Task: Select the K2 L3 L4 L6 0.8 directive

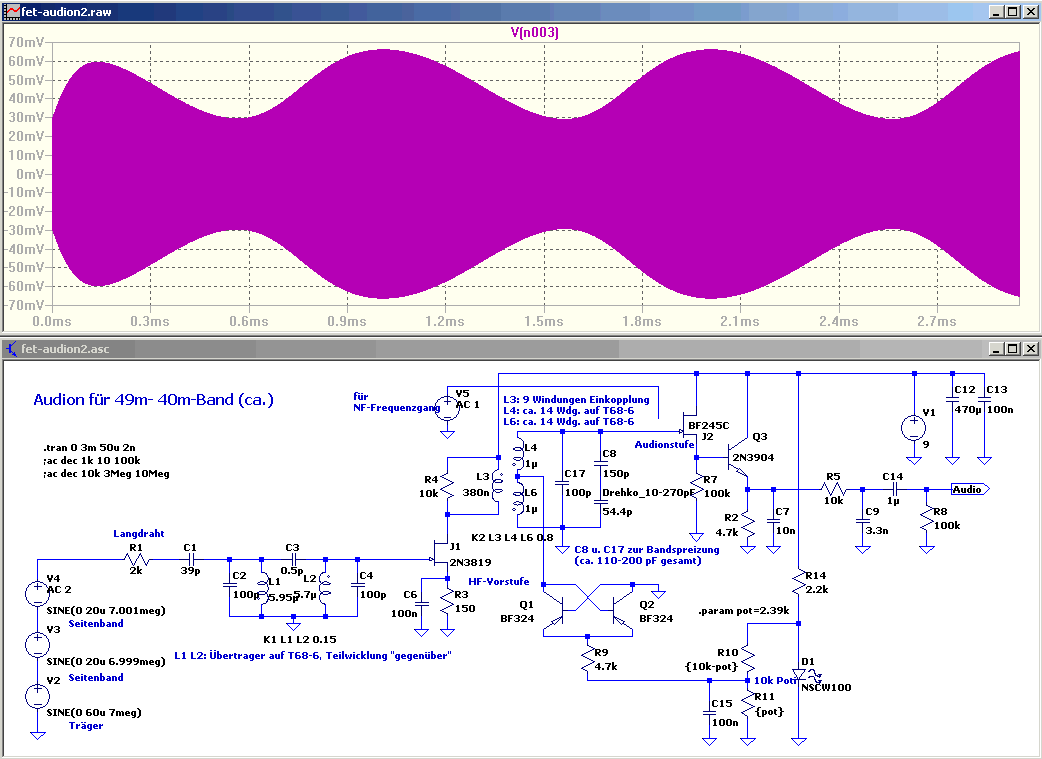Action: pos(512,537)
